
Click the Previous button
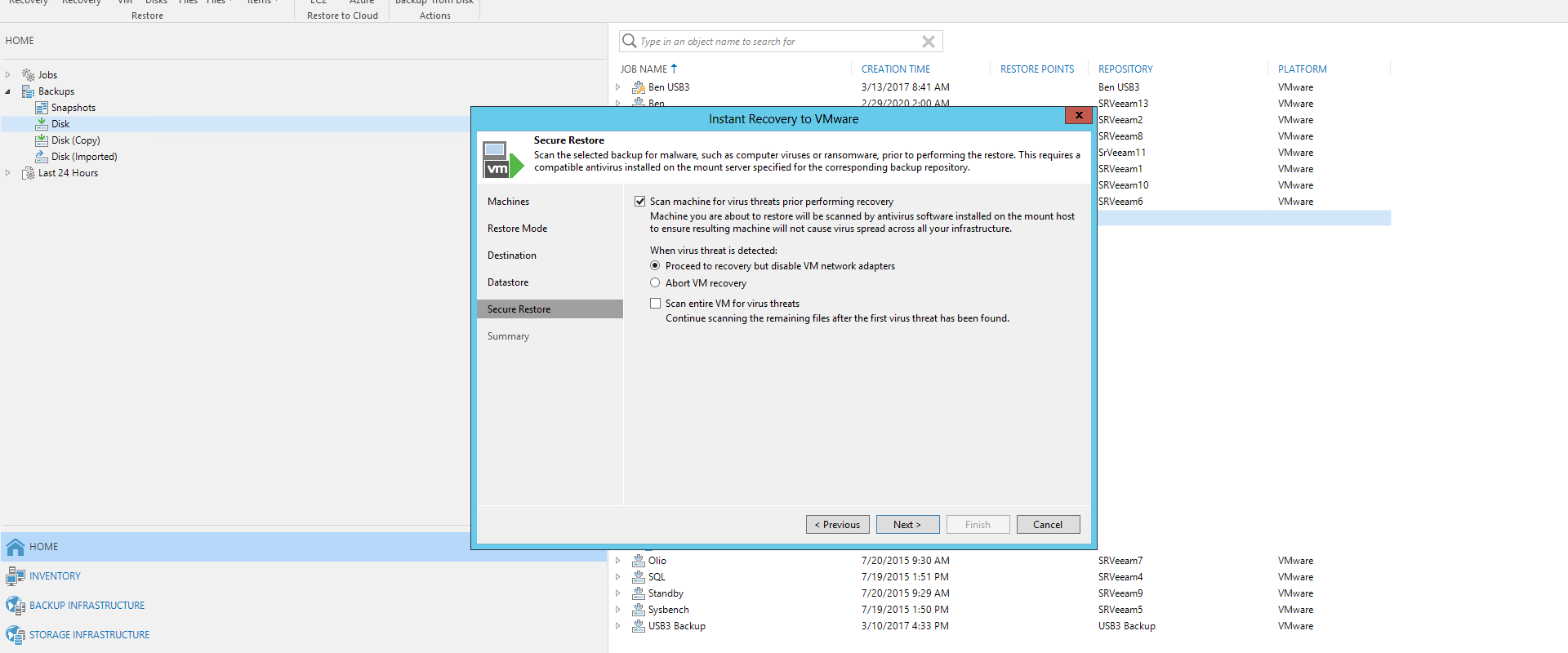pyautogui.click(x=838, y=525)
